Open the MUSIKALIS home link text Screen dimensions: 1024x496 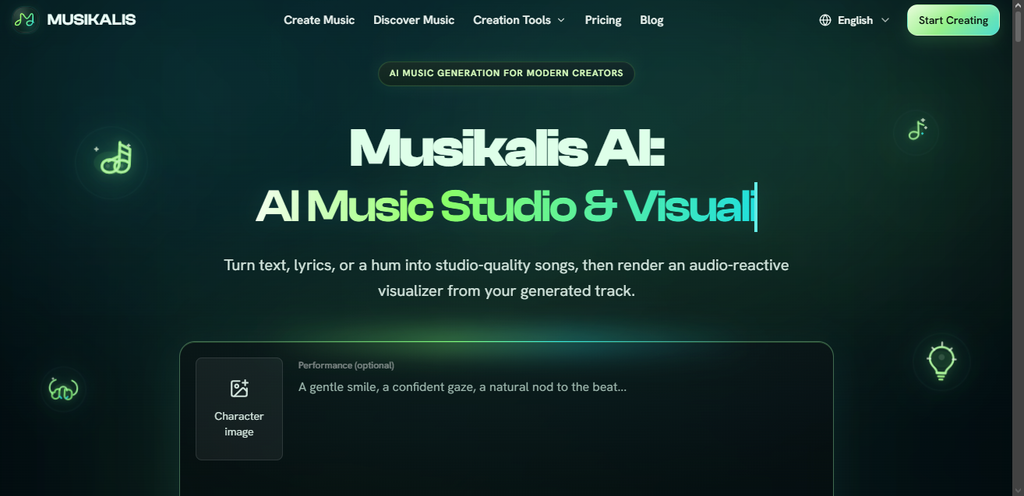(91, 20)
